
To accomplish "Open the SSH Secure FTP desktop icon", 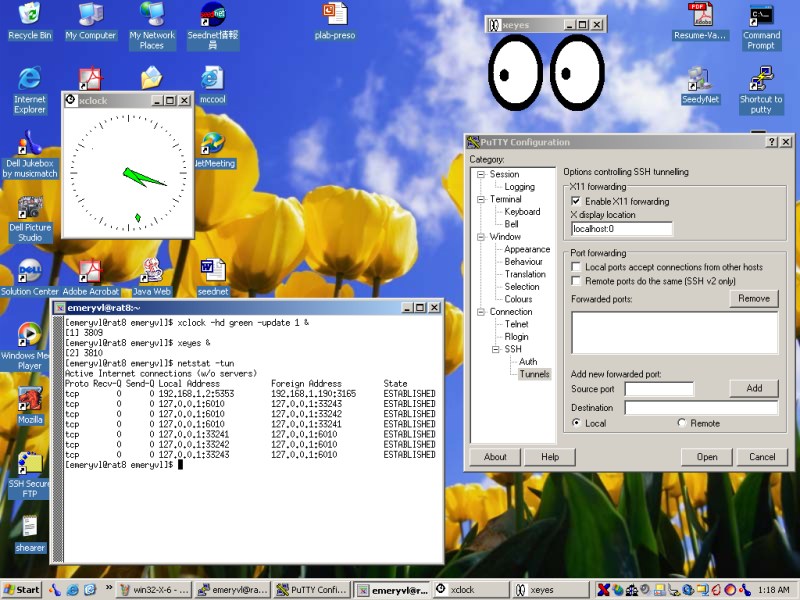I will pos(29,463).
